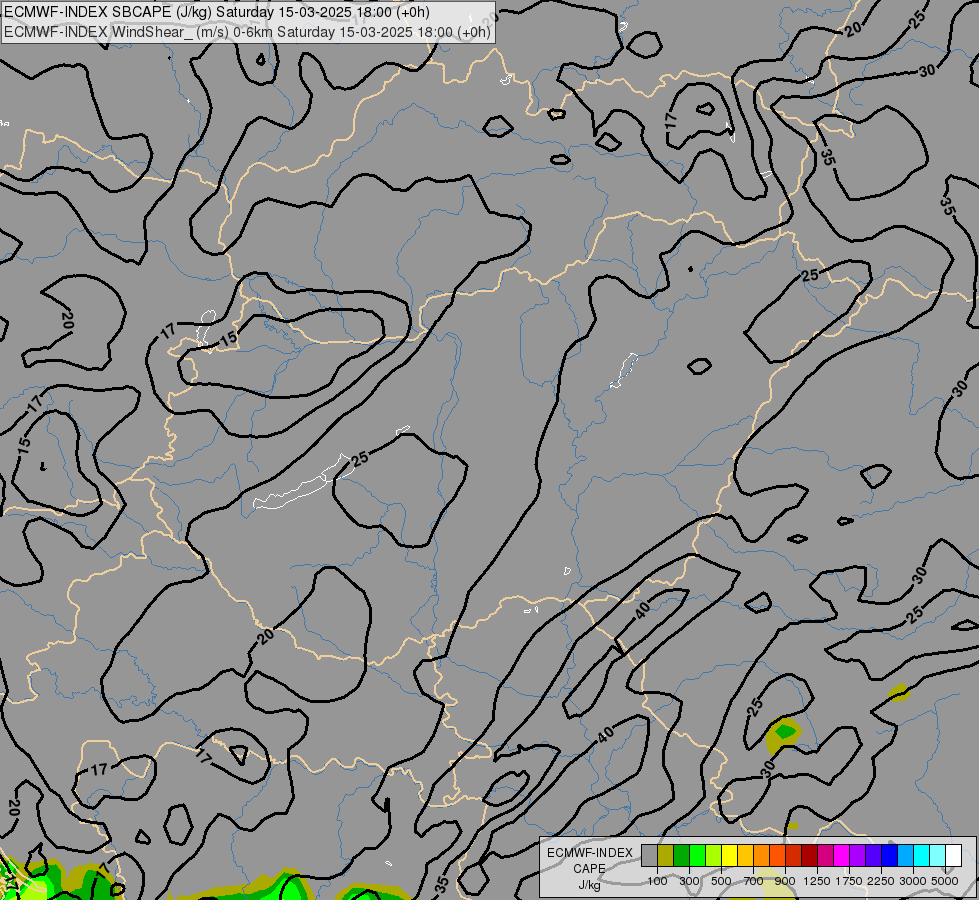Click the dark red swatch in the CAPE legend

809,855
